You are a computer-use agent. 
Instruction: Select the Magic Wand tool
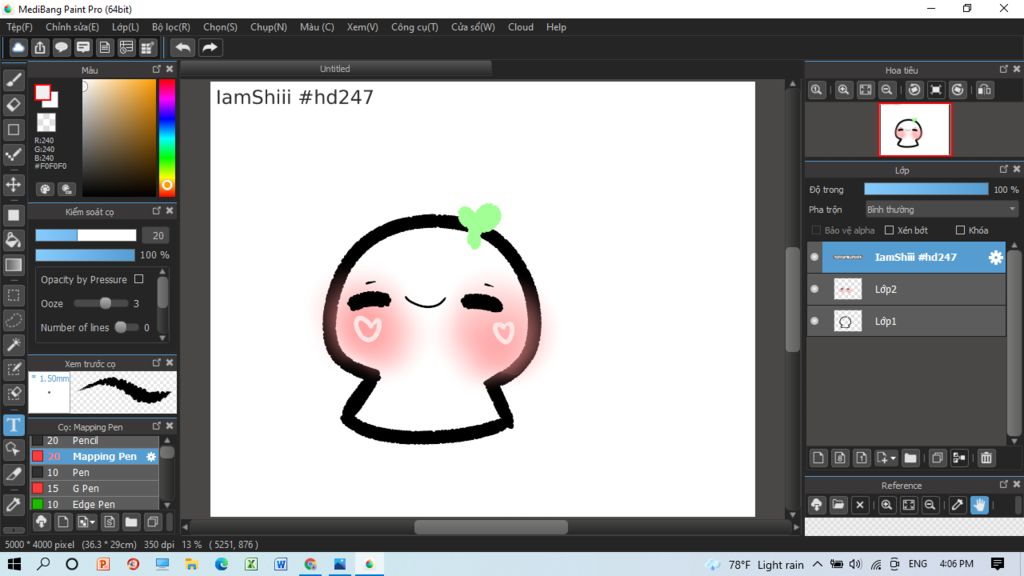[x=14, y=345]
